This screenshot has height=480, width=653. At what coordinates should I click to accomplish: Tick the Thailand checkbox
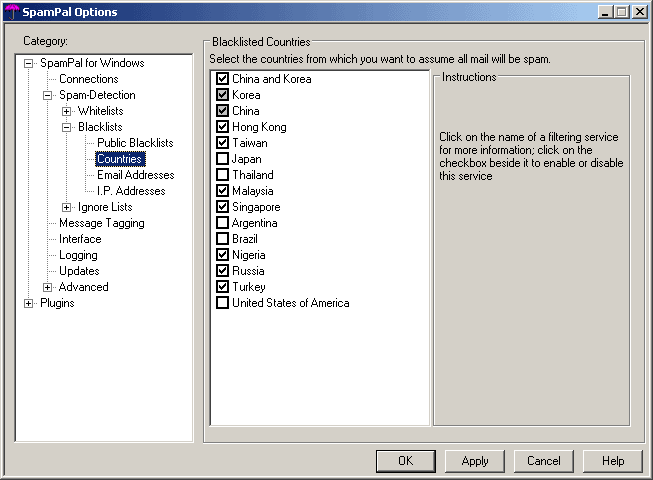tap(222, 175)
